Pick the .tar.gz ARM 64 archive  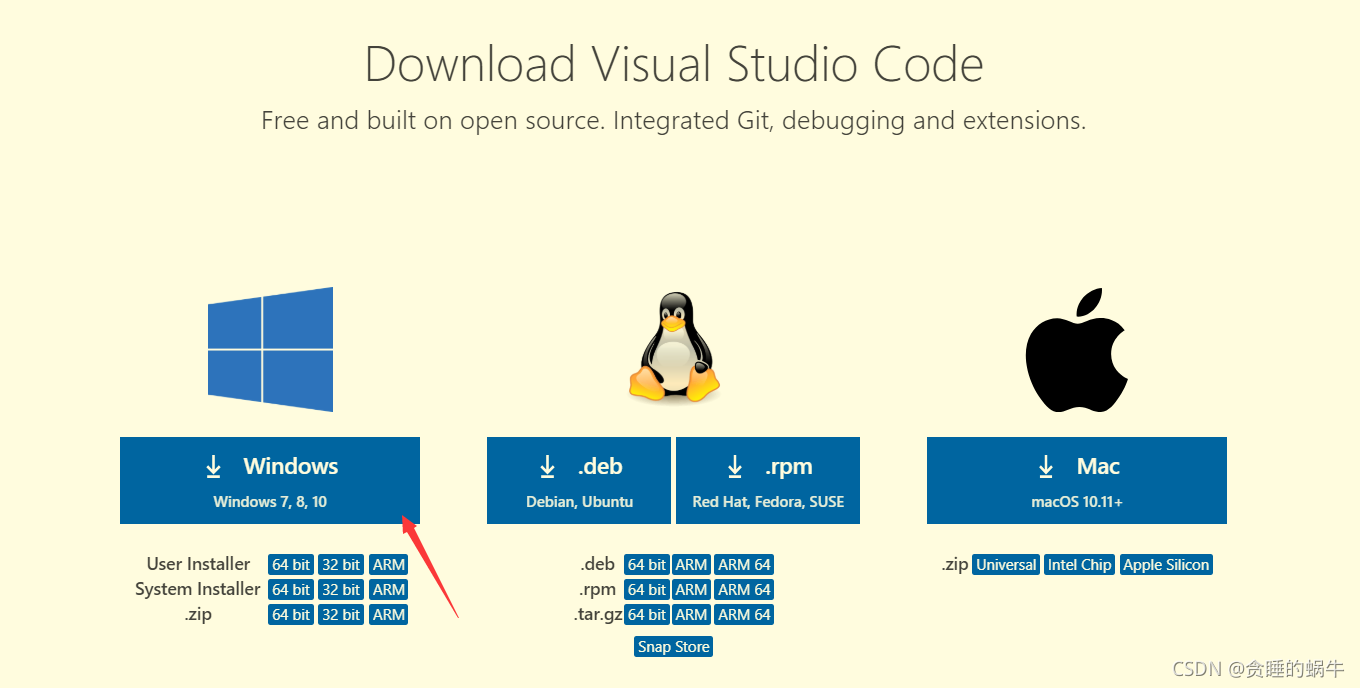(745, 615)
